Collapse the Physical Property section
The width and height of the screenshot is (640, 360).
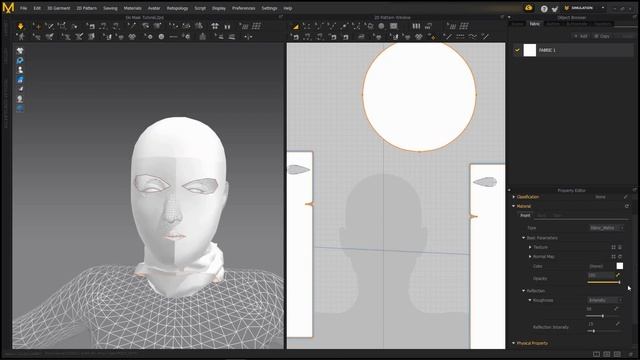coord(514,343)
